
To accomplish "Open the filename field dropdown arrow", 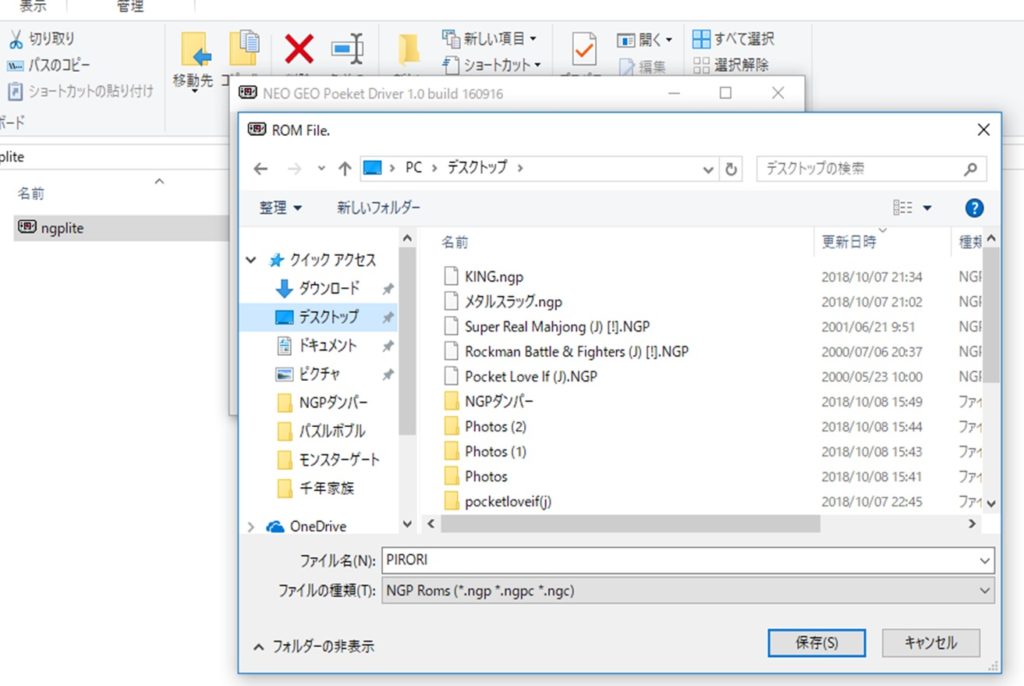I will [x=985, y=561].
